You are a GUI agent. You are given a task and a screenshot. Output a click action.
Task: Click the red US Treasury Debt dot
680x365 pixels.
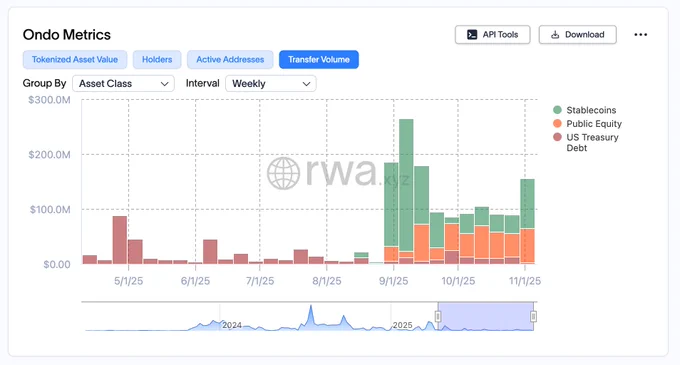(x=557, y=137)
